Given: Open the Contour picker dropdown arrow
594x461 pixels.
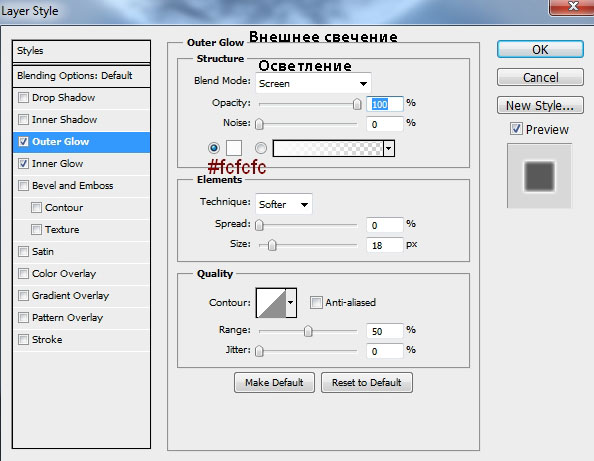Looking at the screenshot, I should (x=291, y=303).
